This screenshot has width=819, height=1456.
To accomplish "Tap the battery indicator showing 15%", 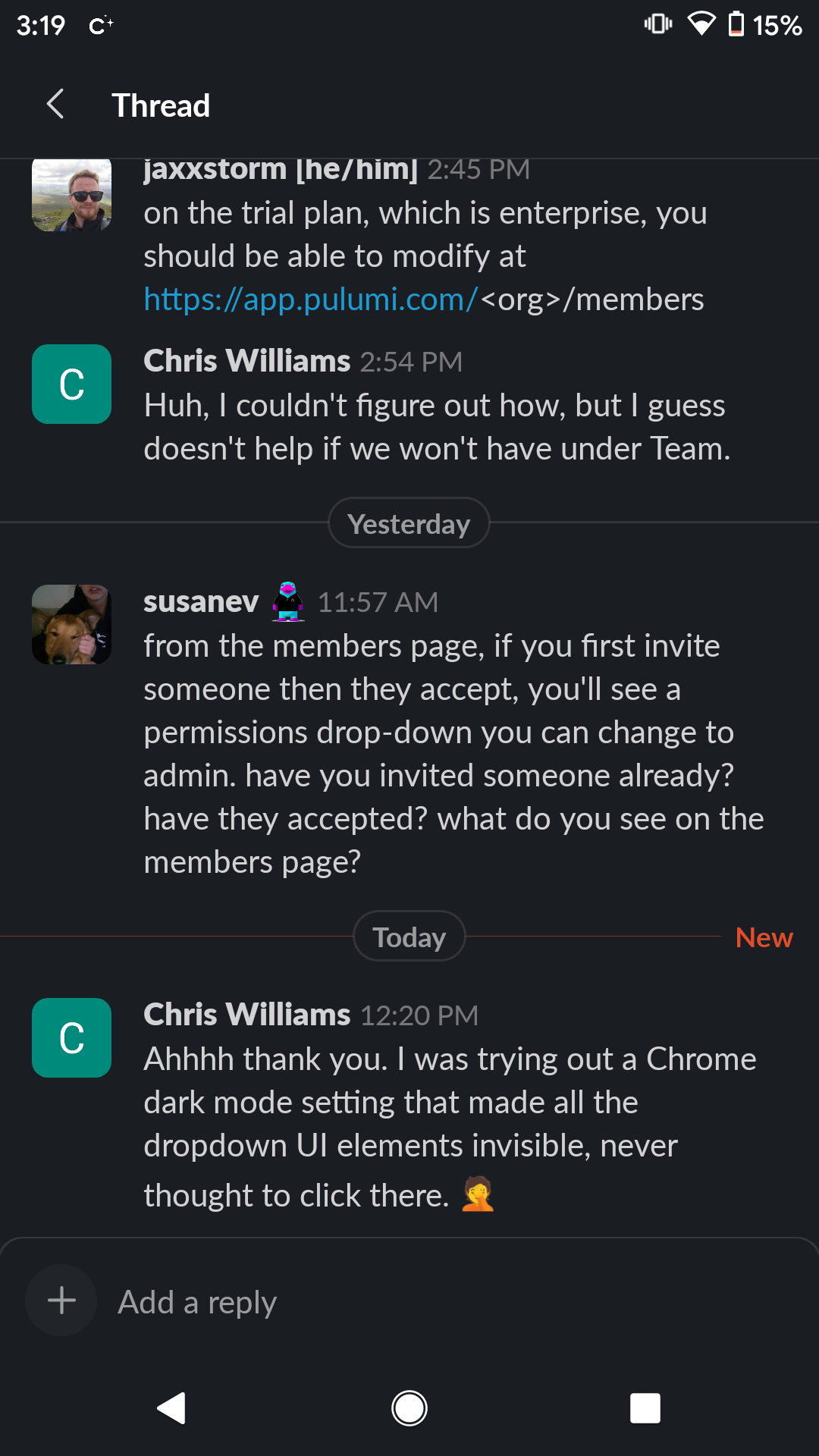I will click(x=758, y=23).
